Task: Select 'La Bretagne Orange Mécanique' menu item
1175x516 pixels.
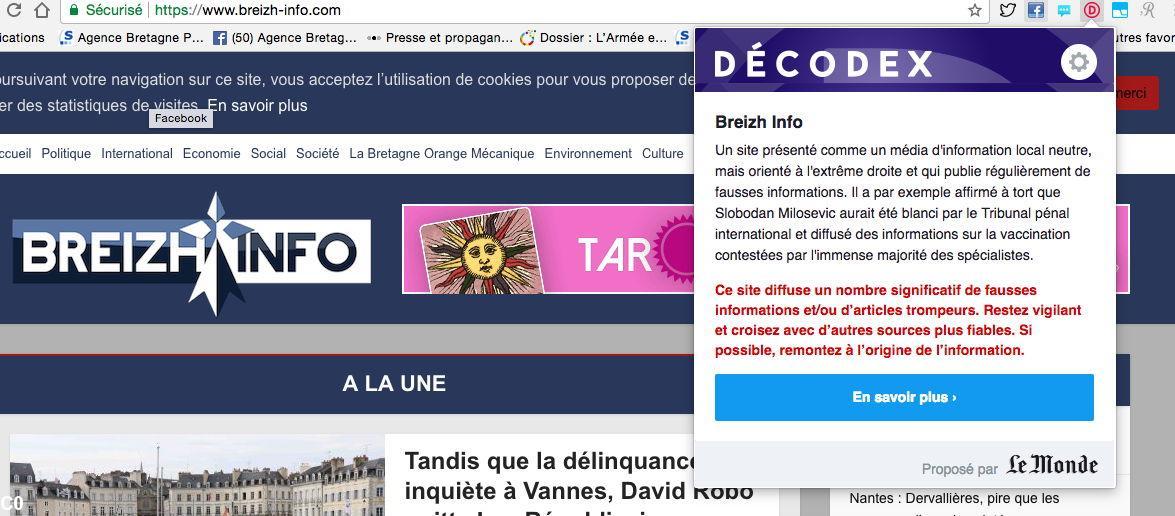Action: click(441, 153)
